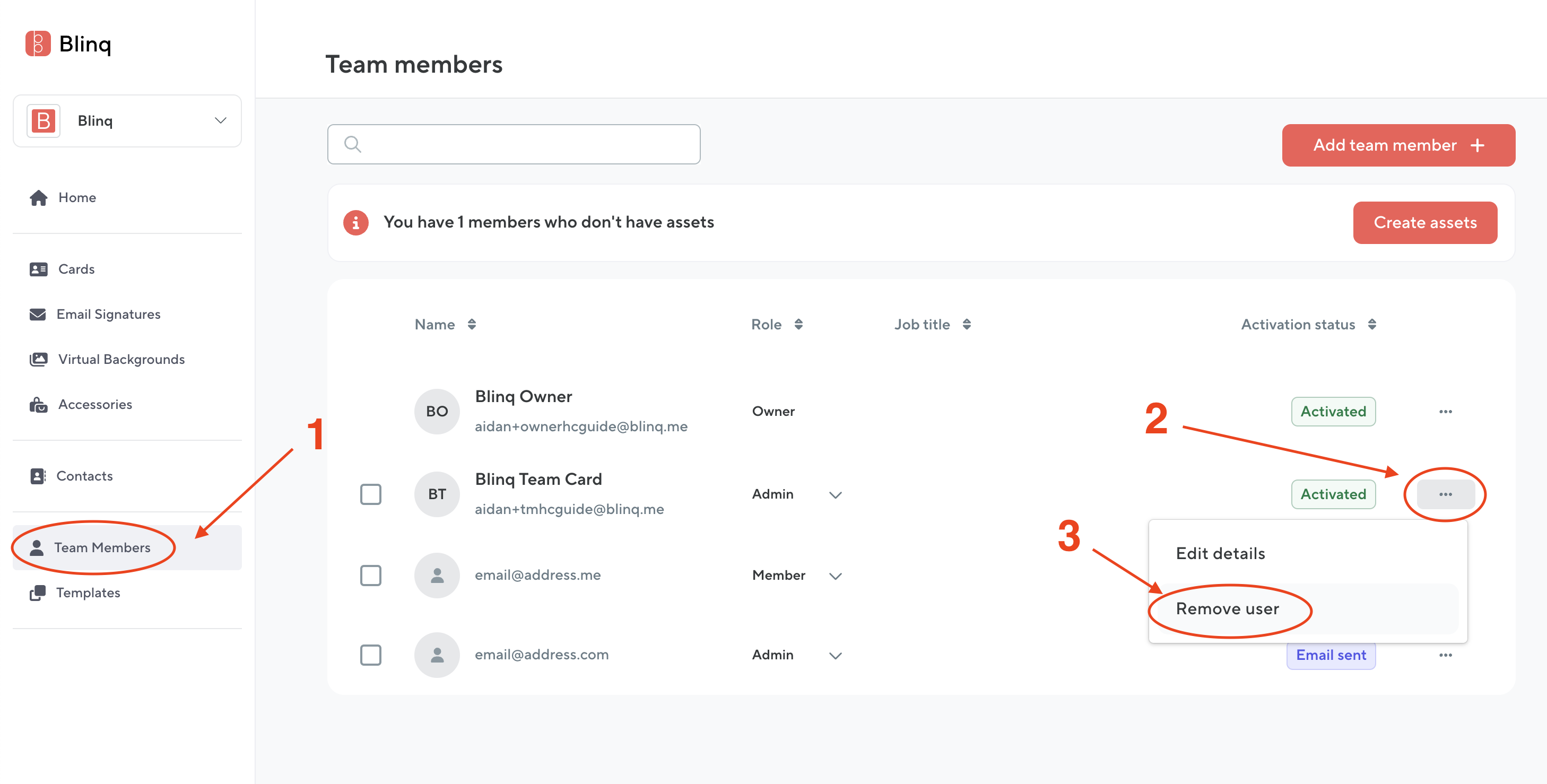Screen dimensions: 1547x784
Task: Select Blinq Team Card row checkbox
Action: pos(370,495)
